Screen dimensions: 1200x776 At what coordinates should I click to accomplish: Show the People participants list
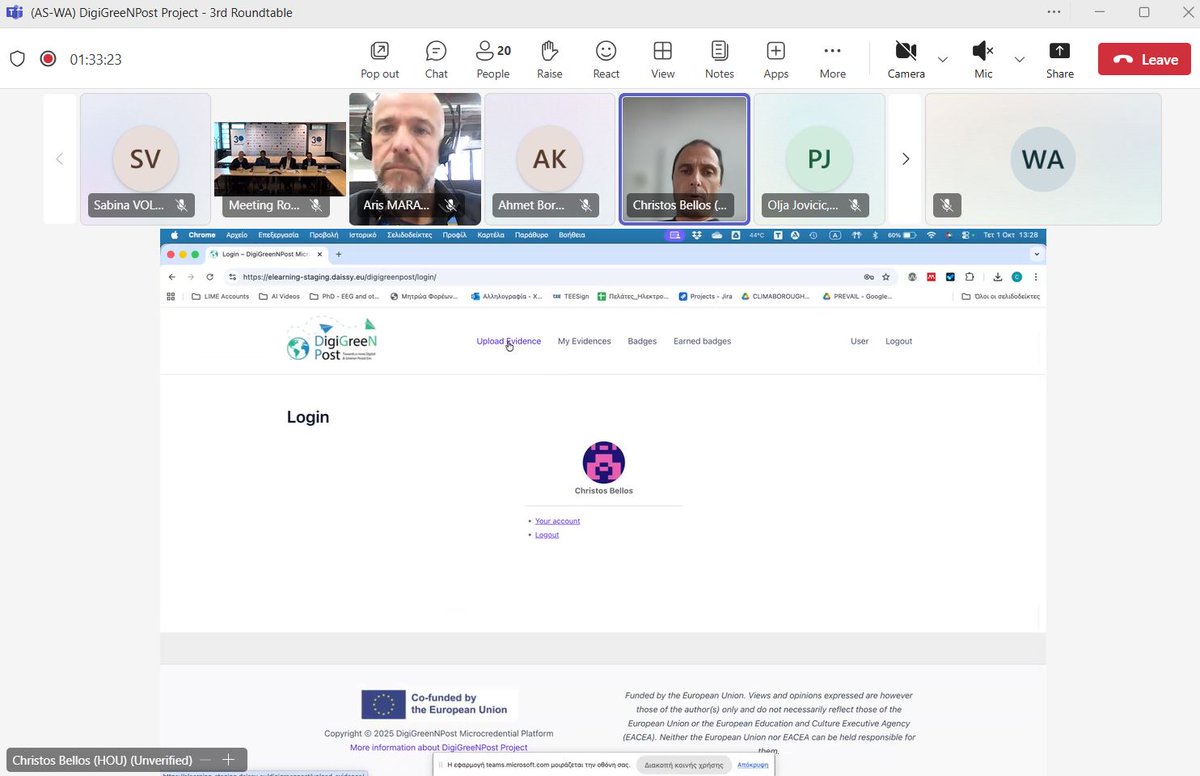click(x=493, y=59)
